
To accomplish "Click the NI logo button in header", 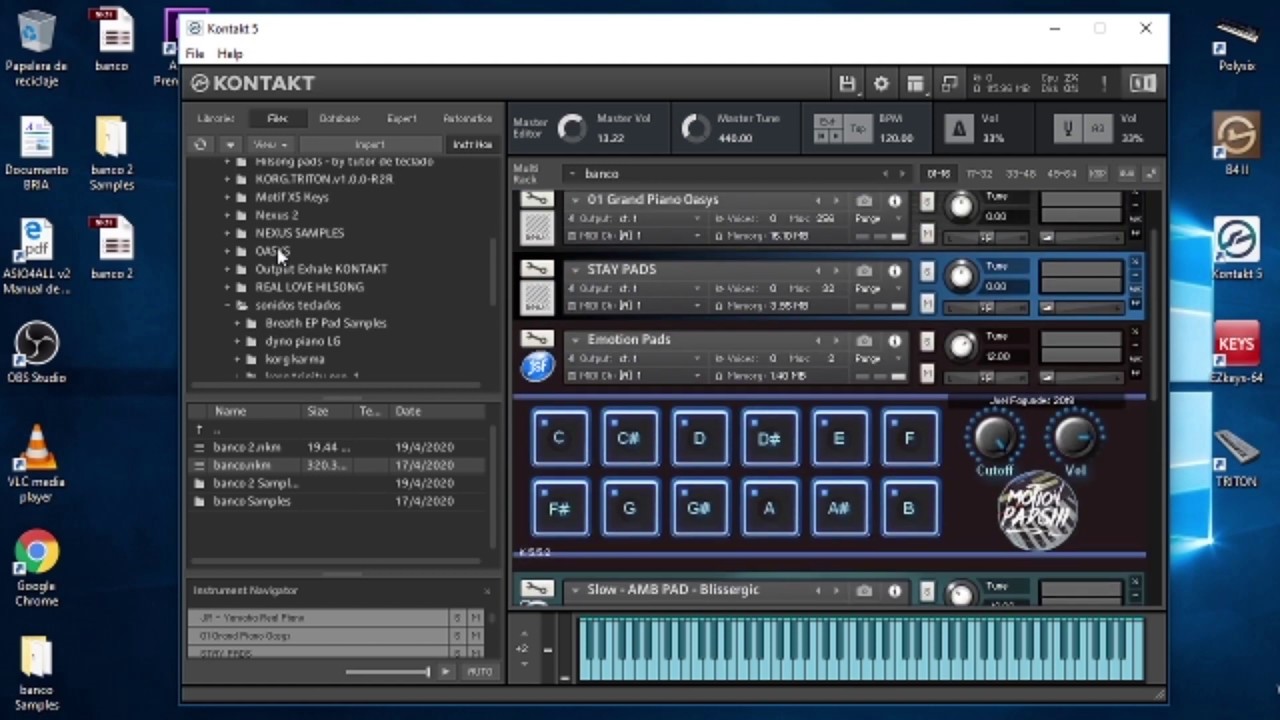I will pos(1142,84).
